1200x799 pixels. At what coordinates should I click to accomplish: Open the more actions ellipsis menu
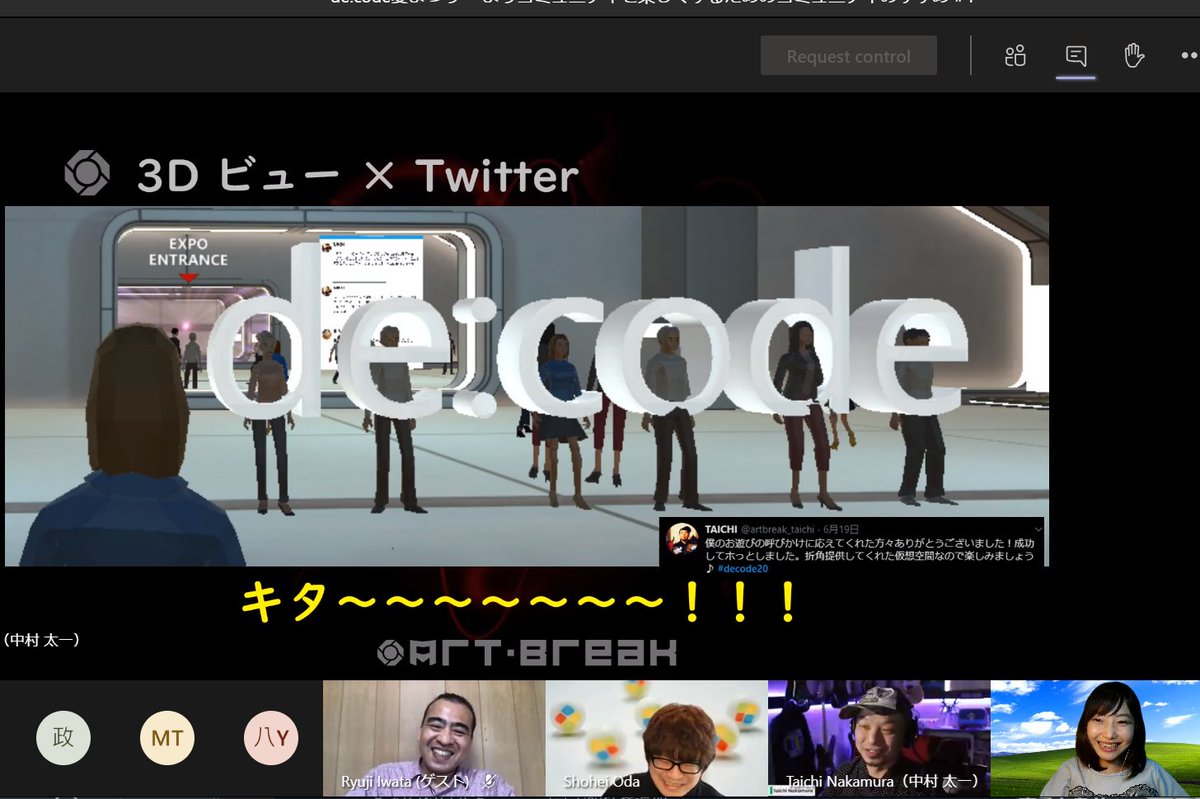point(1190,57)
